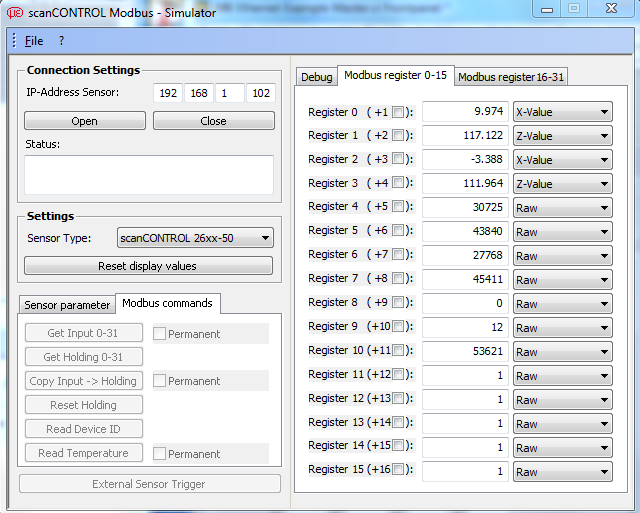
Task: Switch to Modbus register 16-31 tab
Action: [x=511, y=77]
